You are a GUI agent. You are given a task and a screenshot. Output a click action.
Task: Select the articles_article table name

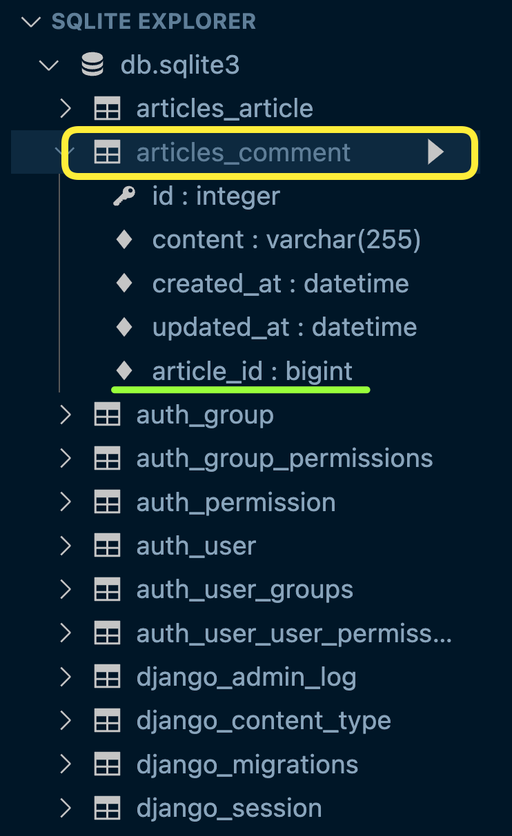225,109
